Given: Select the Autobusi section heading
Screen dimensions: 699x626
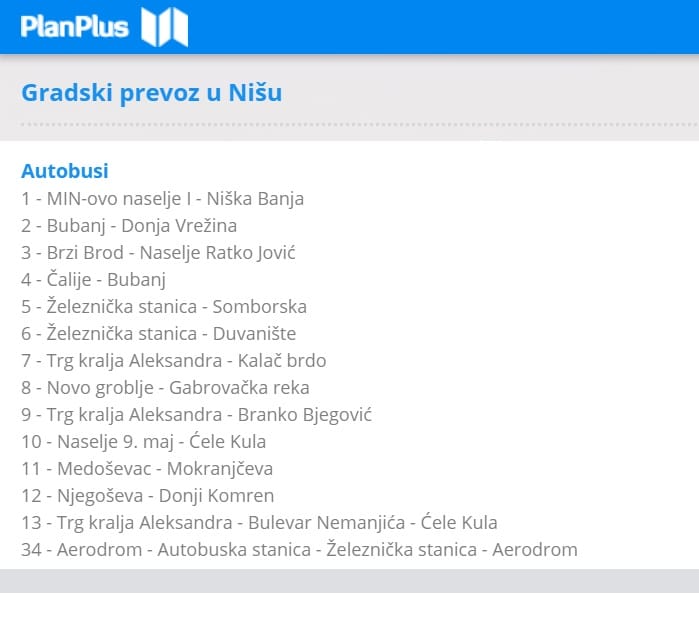Looking at the screenshot, I should point(64,171).
